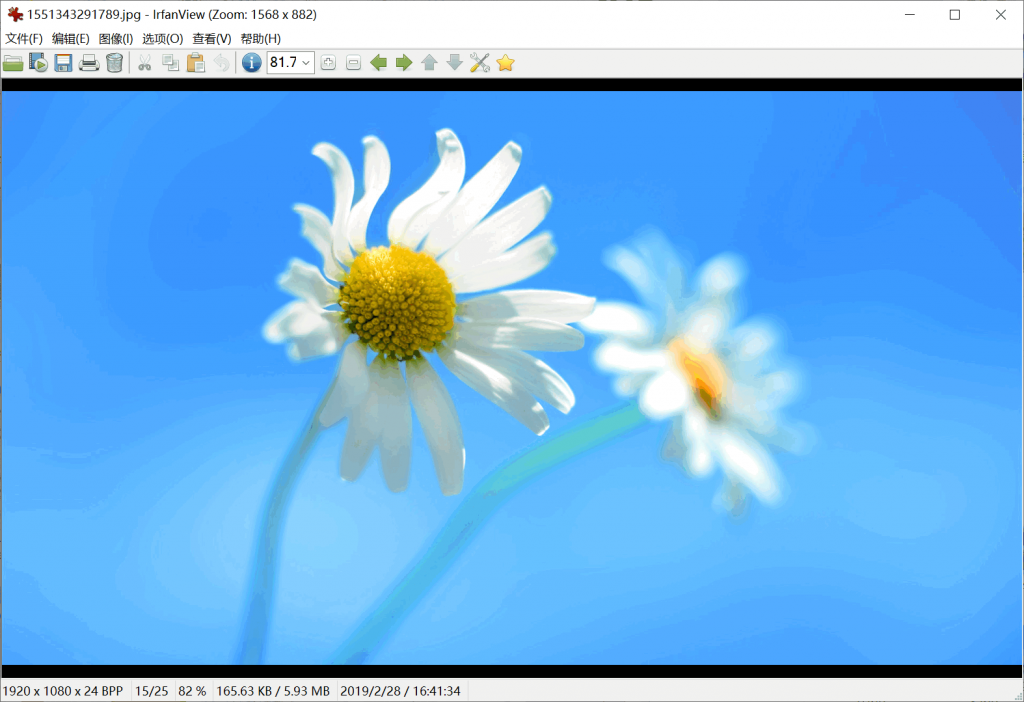Start slideshow from the toolbar
This screenshot has height=702, width=1024.
(39, 63)
